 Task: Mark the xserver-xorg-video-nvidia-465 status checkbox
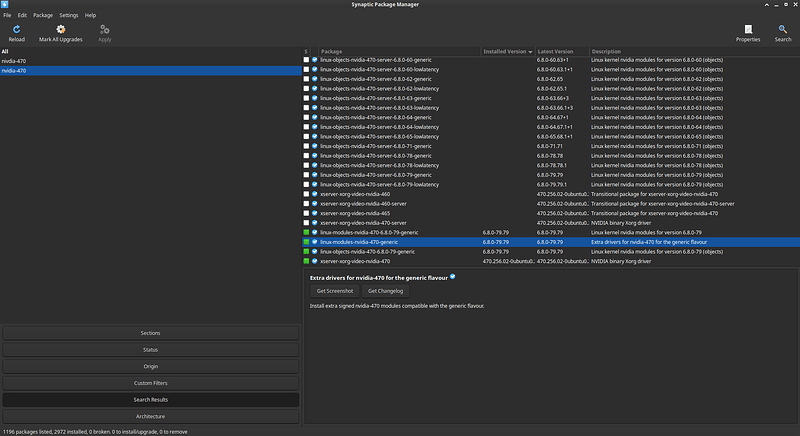307,213
